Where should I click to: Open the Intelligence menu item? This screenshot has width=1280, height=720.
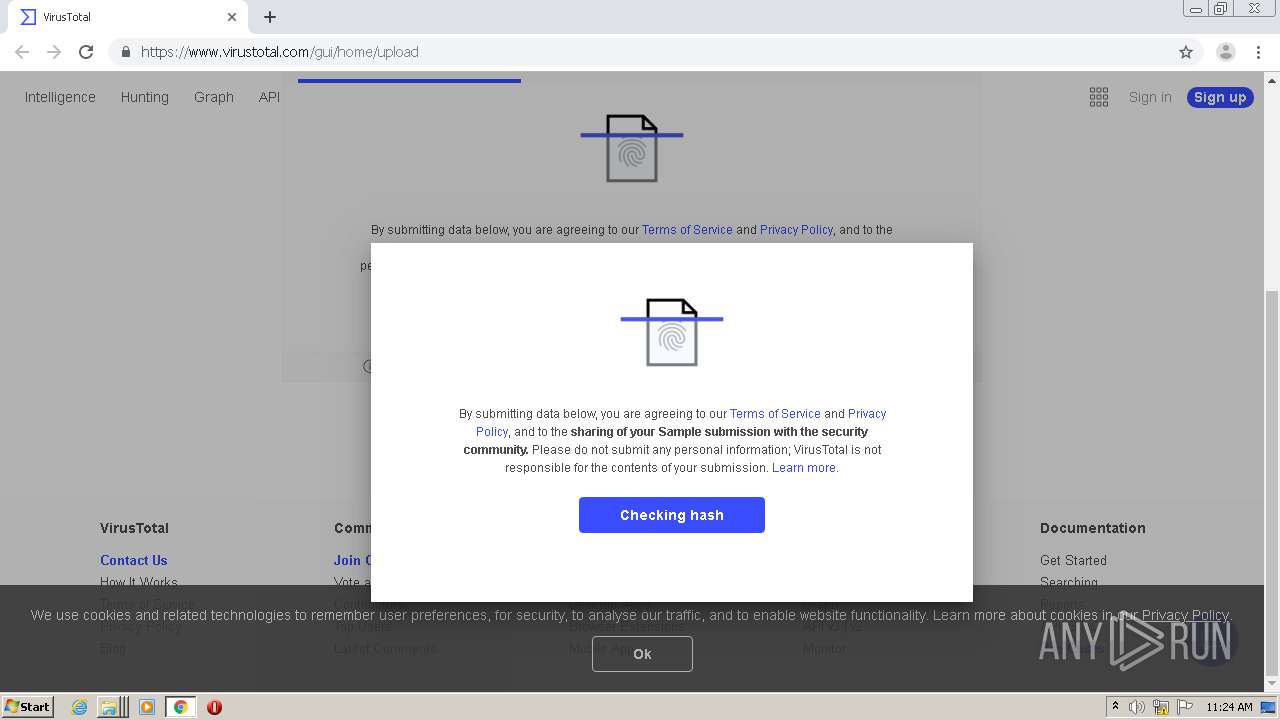click(x=60, y=97)
